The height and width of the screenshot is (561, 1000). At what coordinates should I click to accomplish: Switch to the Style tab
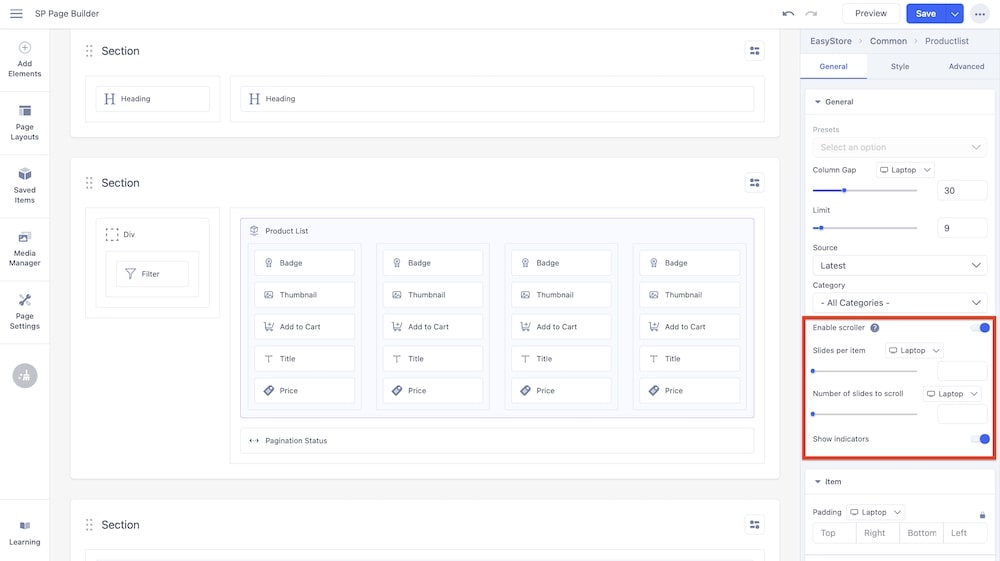point(900,67)
